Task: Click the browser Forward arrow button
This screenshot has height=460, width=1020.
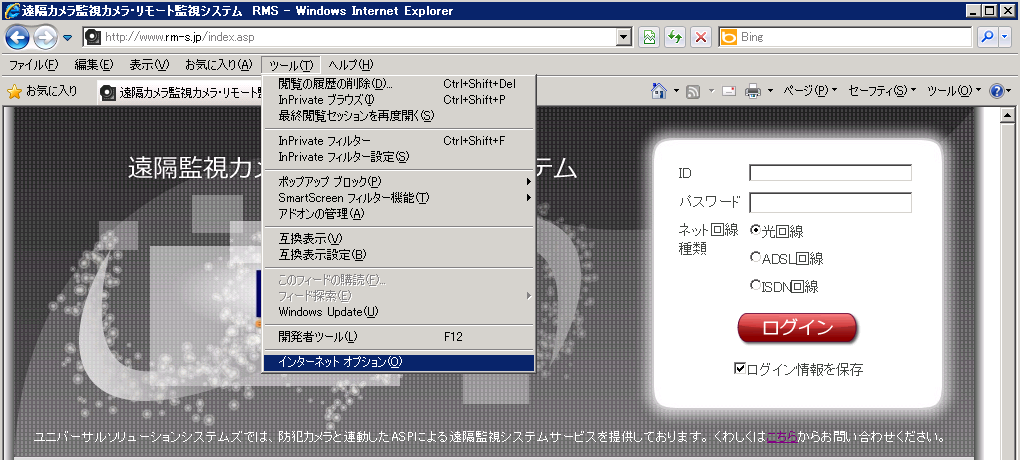Action: [45, 37]
